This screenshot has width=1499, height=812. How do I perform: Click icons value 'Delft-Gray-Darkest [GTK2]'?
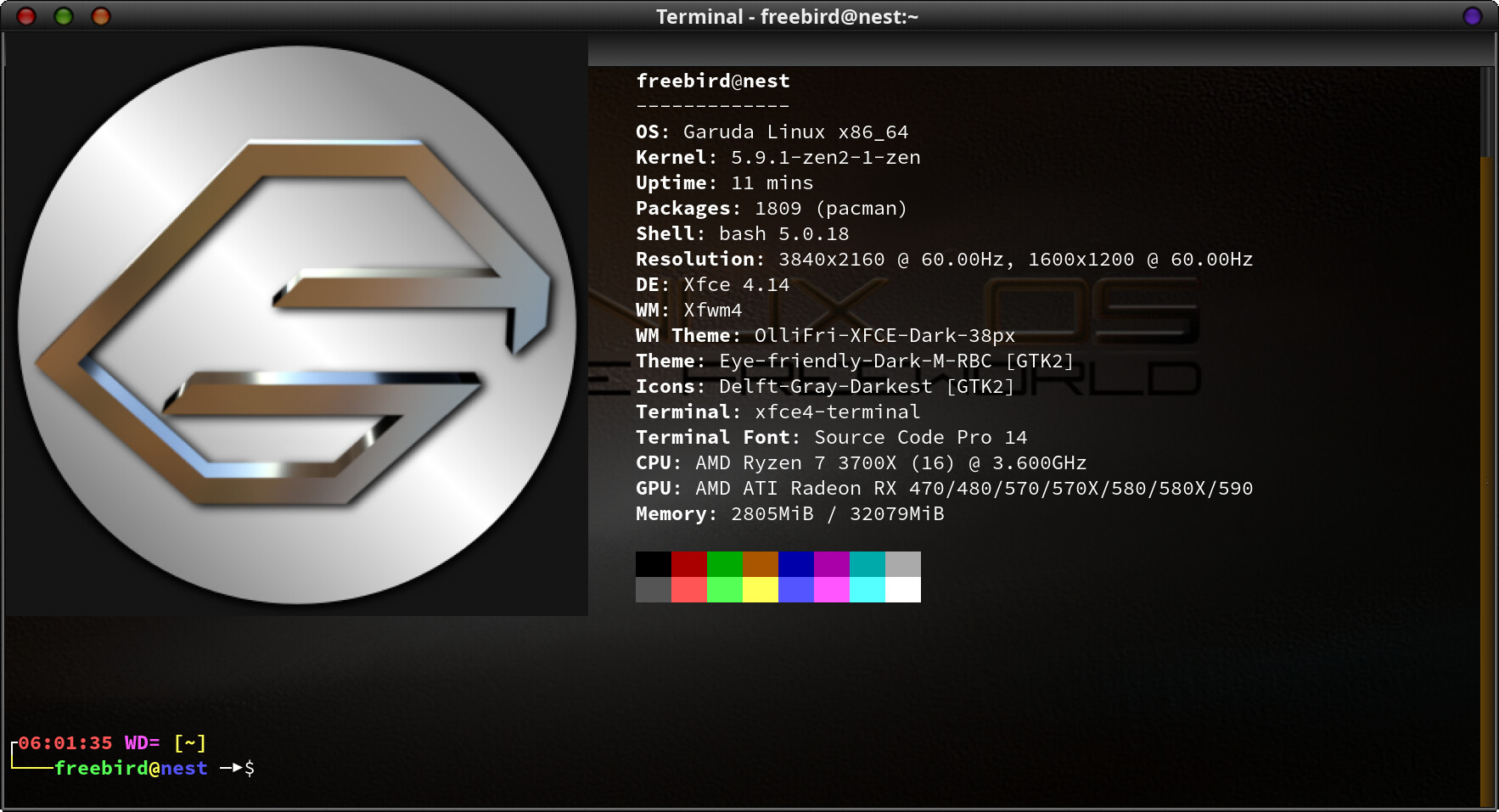[x=867, y=387]
